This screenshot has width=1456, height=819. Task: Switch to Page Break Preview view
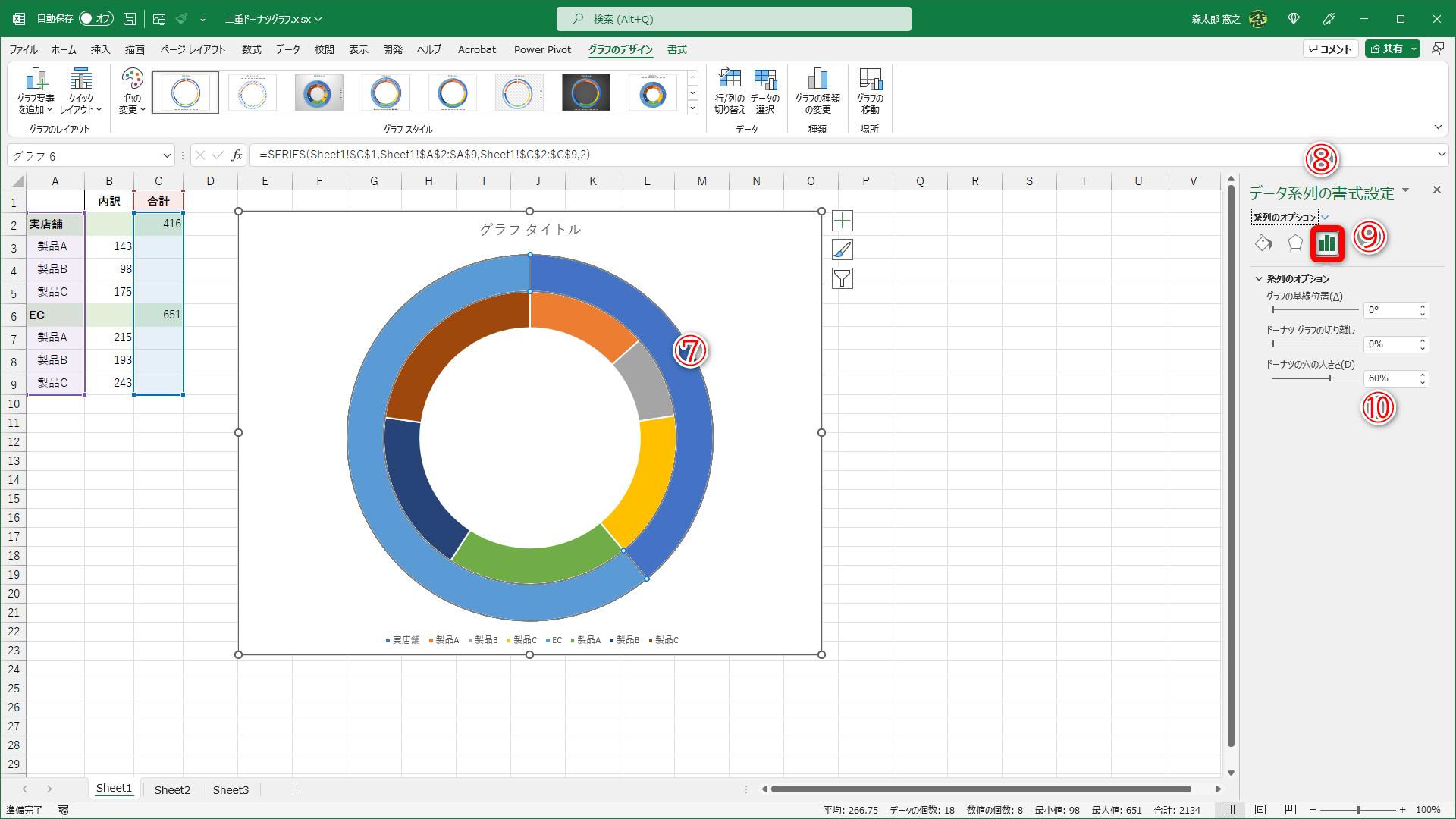coord(1291,810)
